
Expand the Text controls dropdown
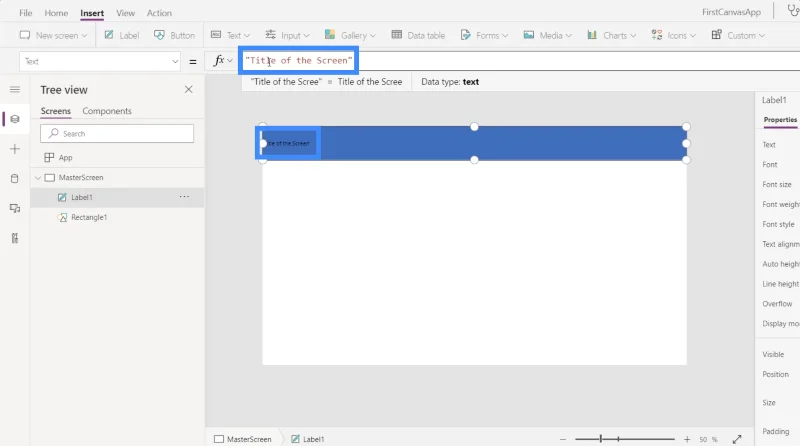[x=230, y=35]
